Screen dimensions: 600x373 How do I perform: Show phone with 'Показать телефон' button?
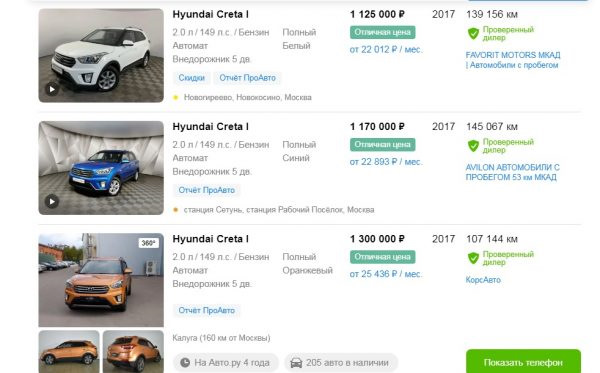(523, 362)
